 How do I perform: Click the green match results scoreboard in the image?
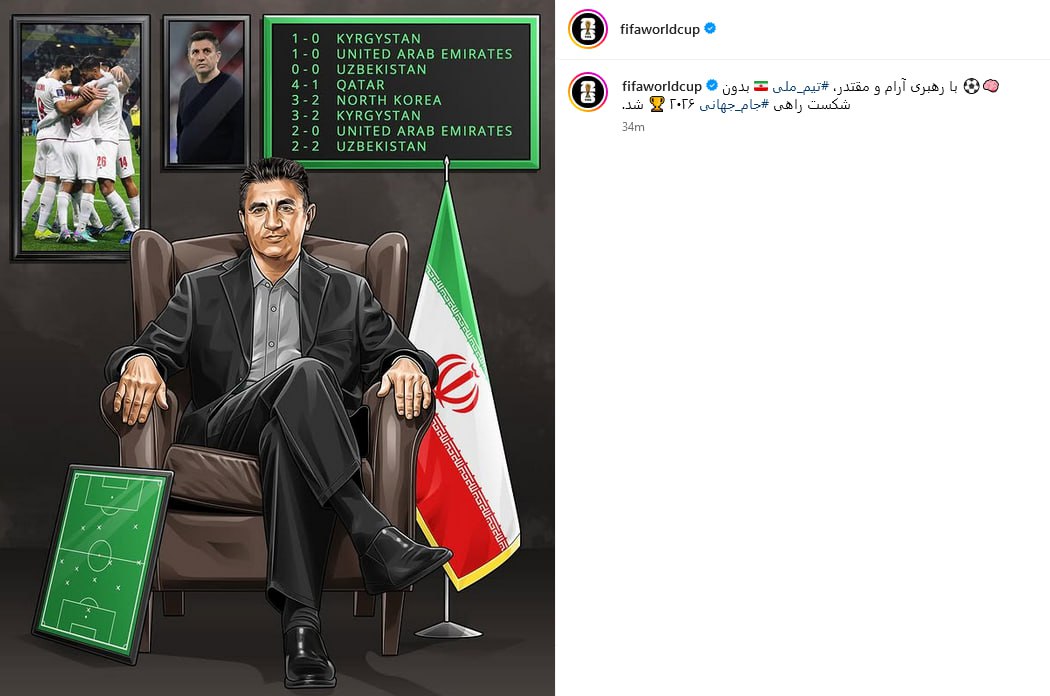[x=401, y=92]
